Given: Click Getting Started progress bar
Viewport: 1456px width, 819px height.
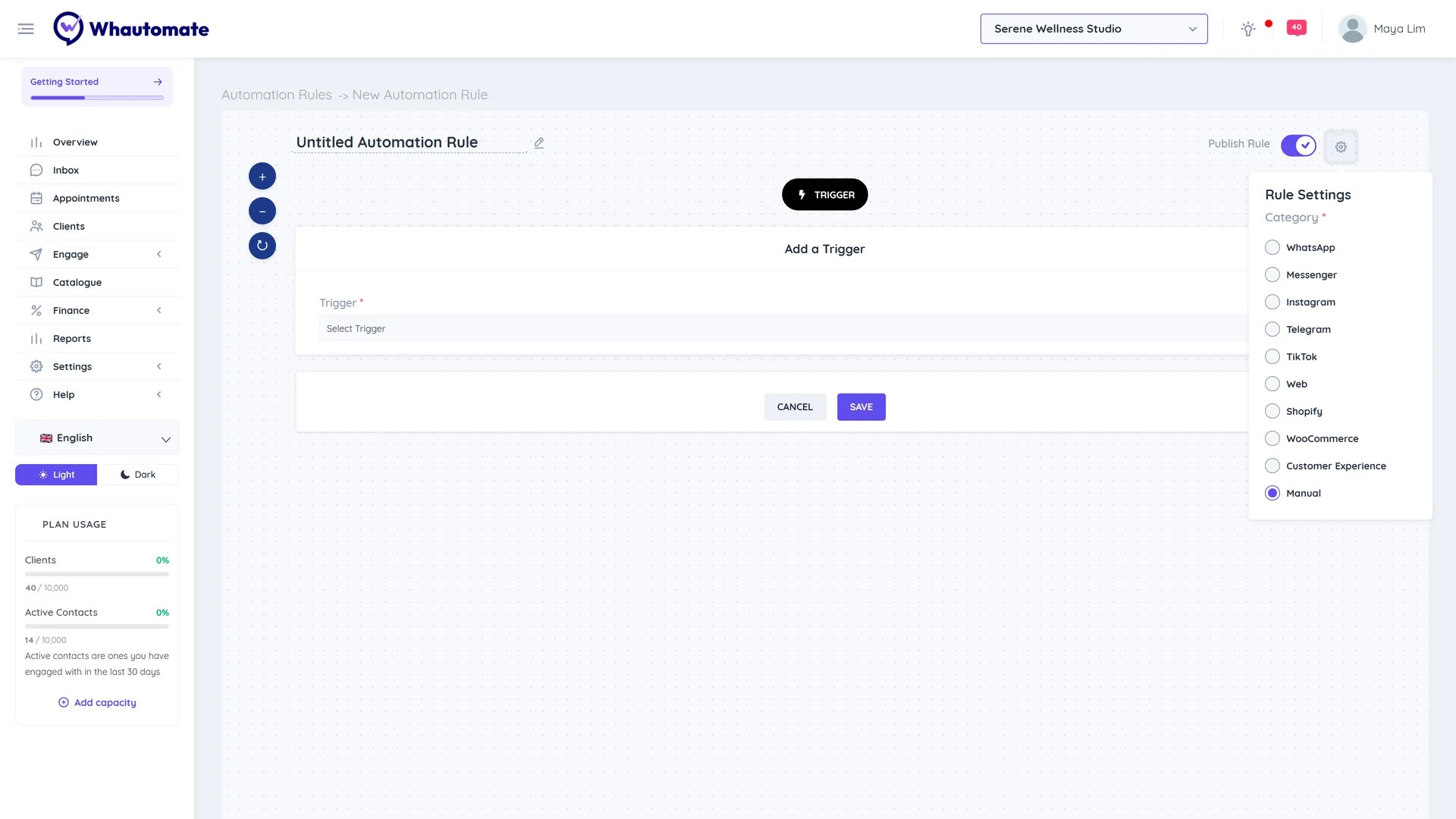Looking at the screenshot, I should (x=97, y=98).
